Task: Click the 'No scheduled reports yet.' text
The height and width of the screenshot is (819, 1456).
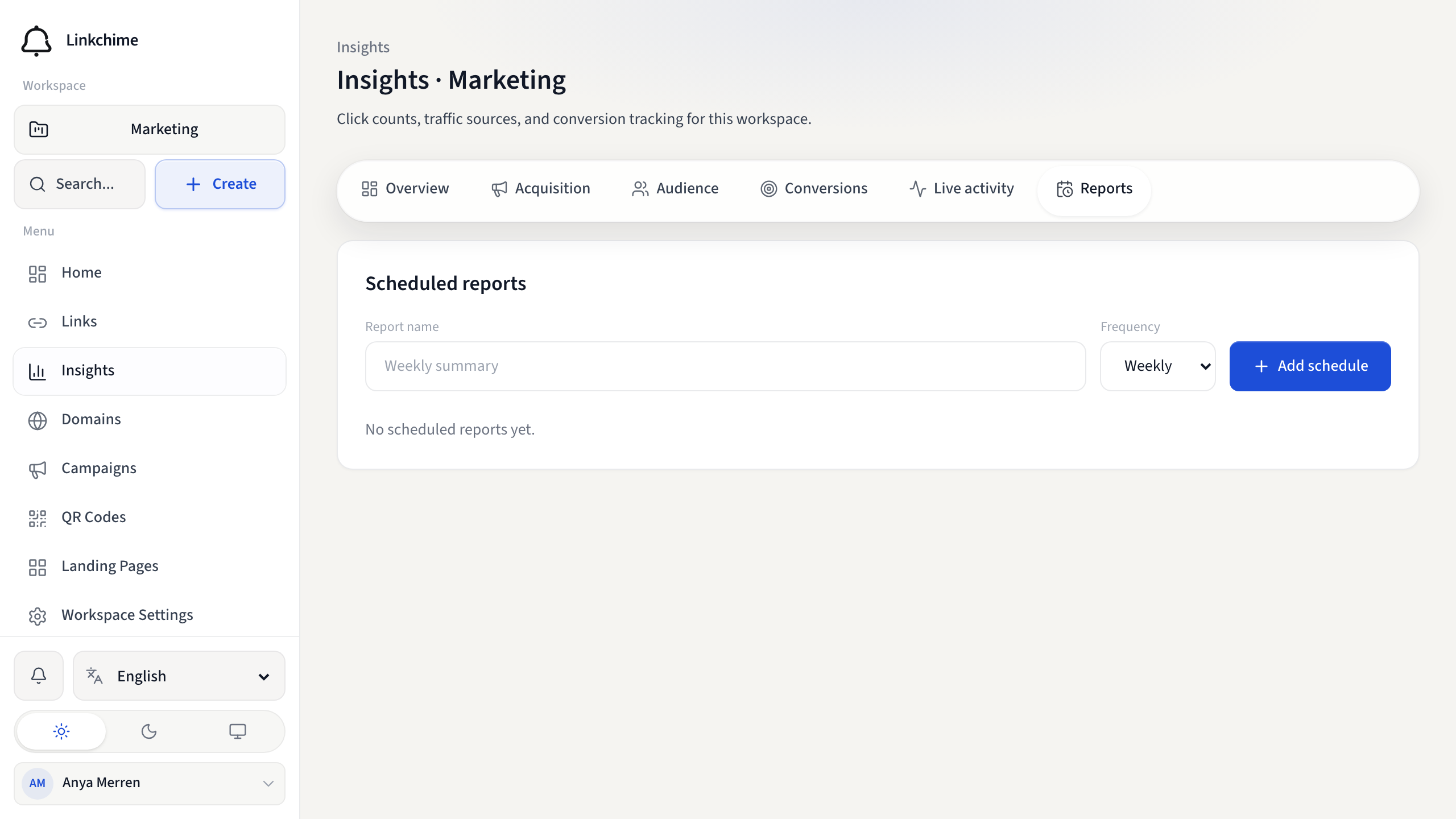Action: click(450, 429)
